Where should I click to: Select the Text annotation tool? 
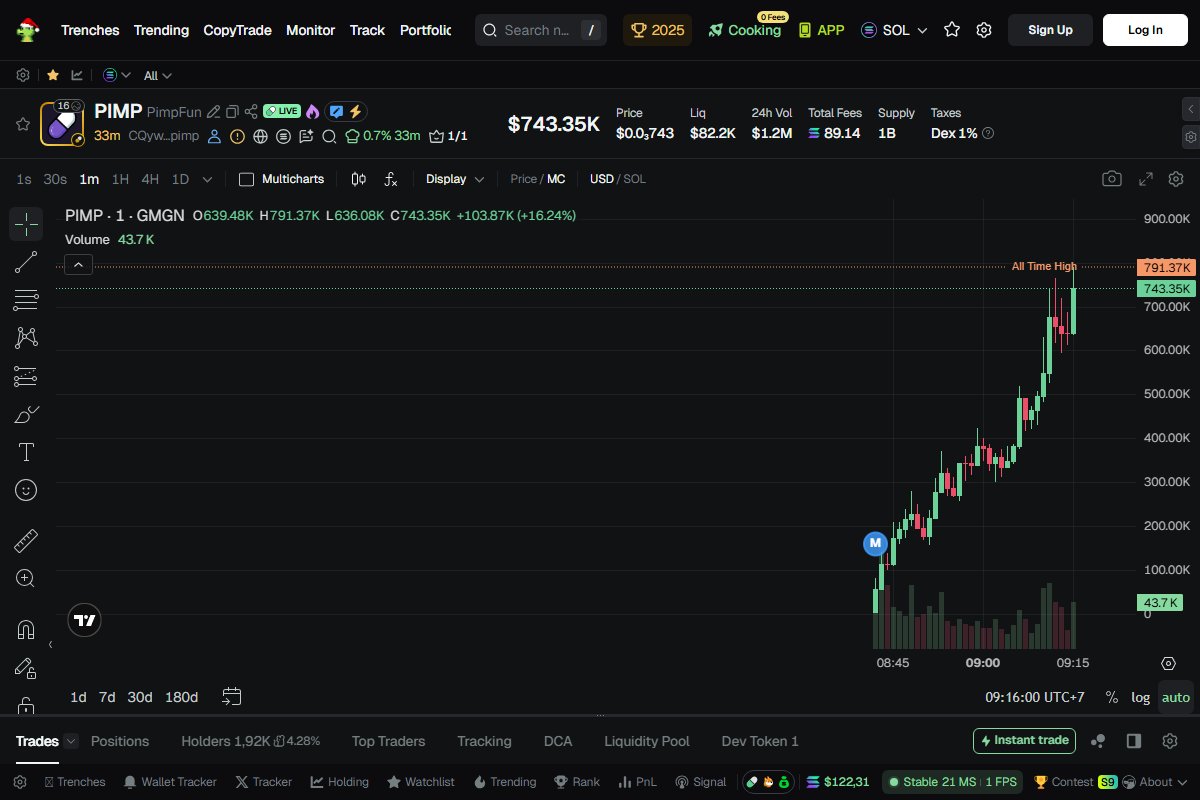point(26,452)
